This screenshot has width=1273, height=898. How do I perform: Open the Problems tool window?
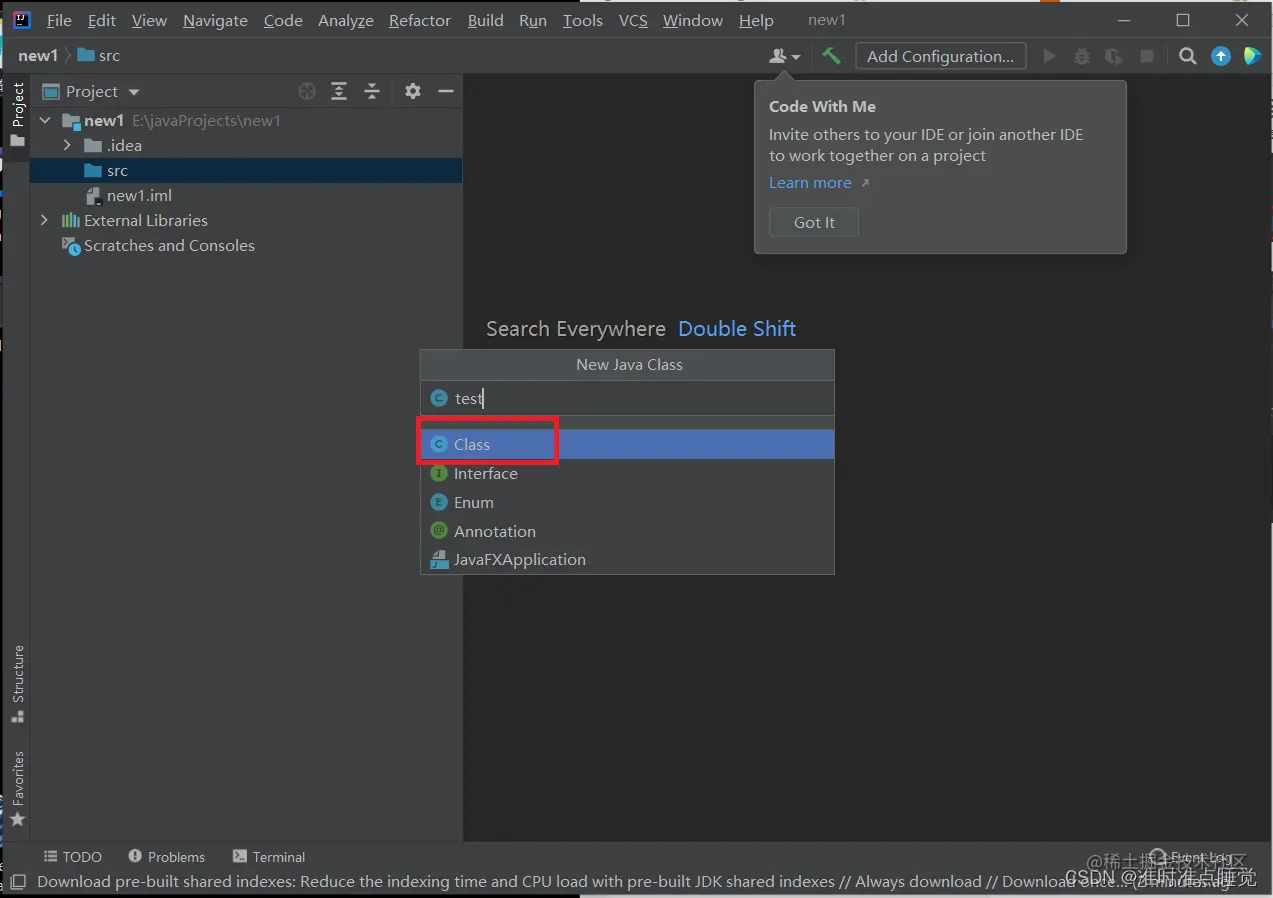166,857
